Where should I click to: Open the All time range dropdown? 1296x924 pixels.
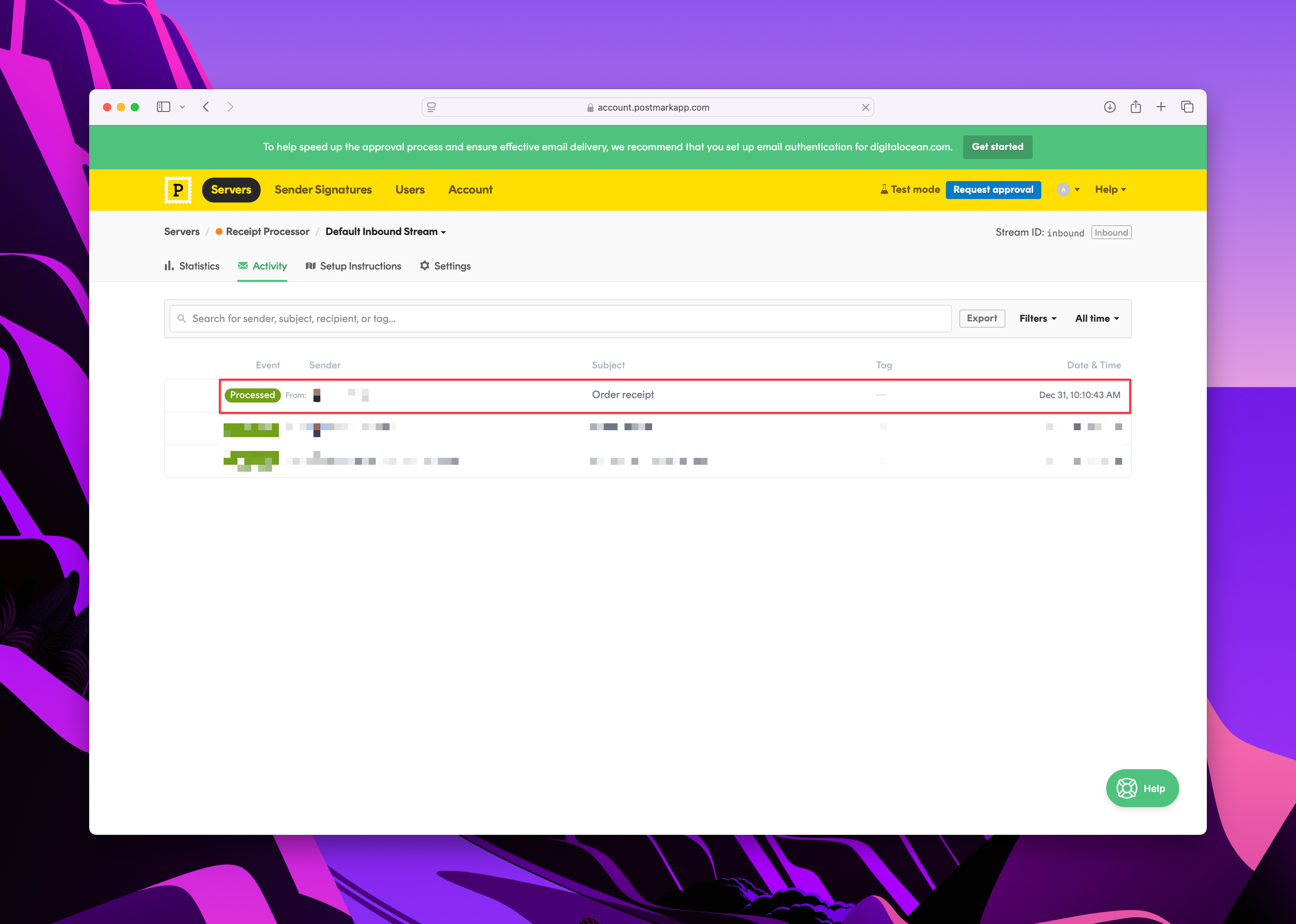point(1097,319)
